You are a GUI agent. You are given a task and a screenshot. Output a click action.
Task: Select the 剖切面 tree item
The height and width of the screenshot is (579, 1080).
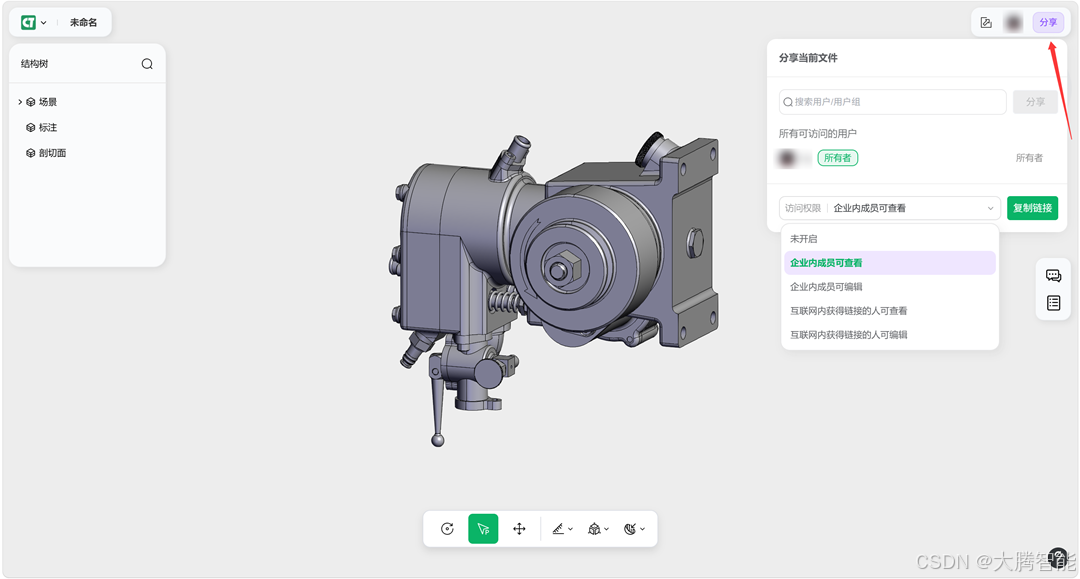(52, 153)
